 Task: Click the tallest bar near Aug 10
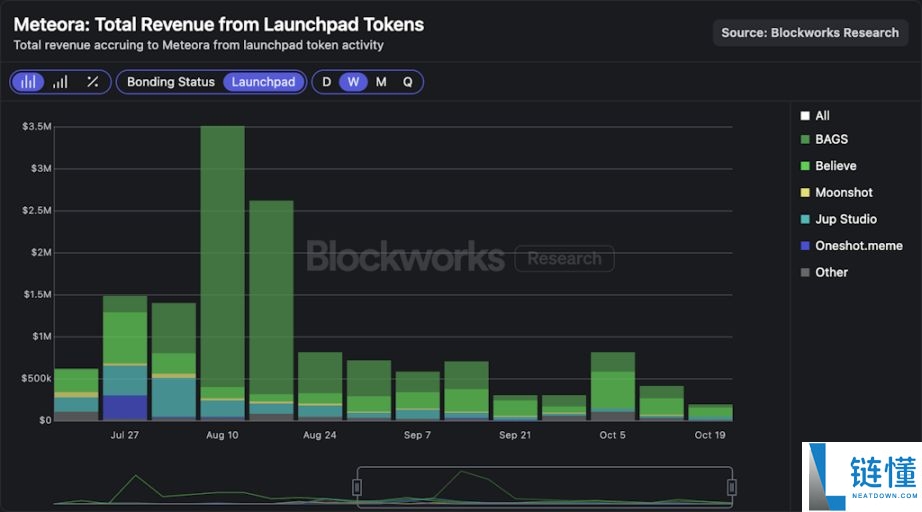click(x=222, y=273)
